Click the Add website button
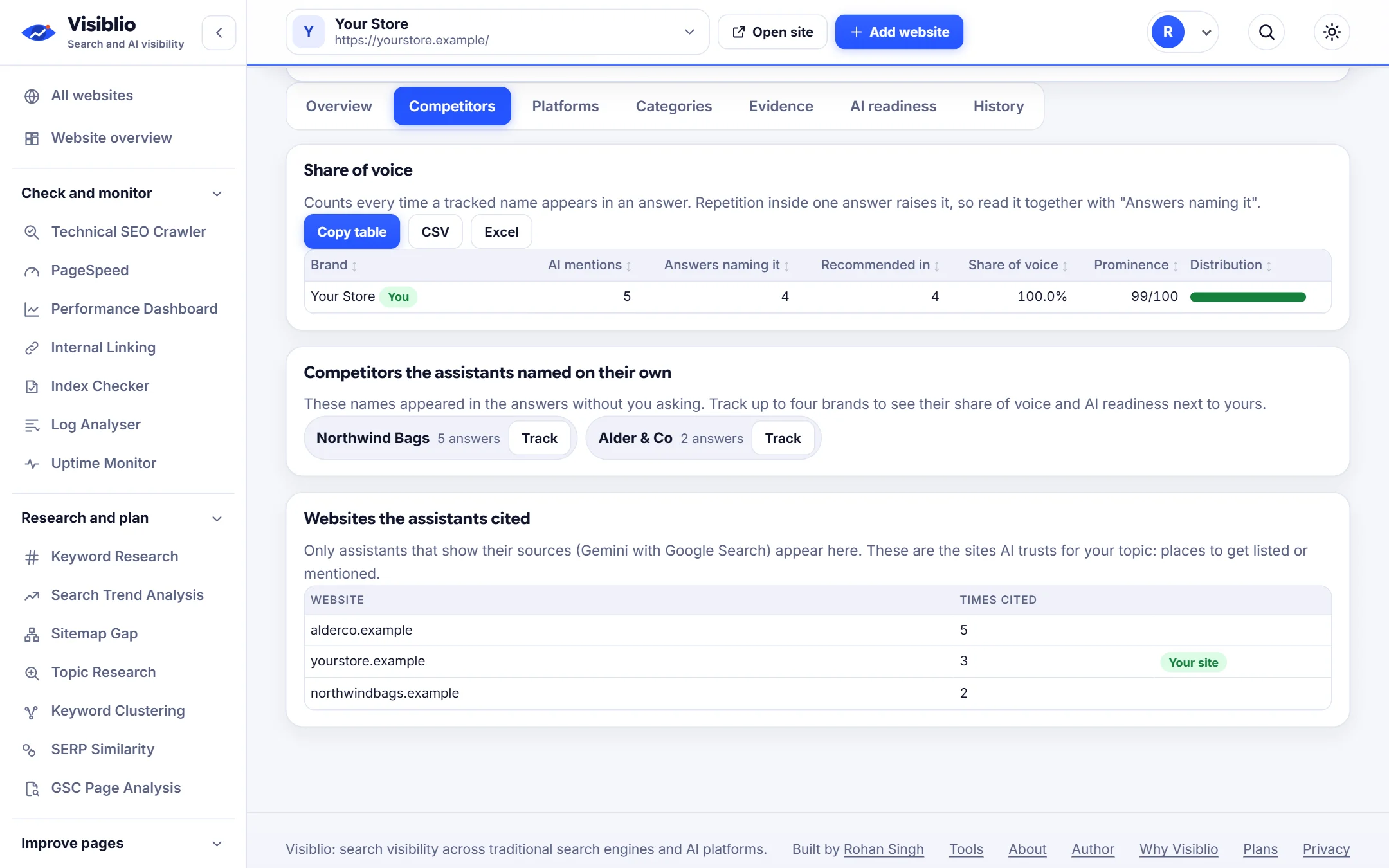1389x868 pixels. (x=899, y=32)
